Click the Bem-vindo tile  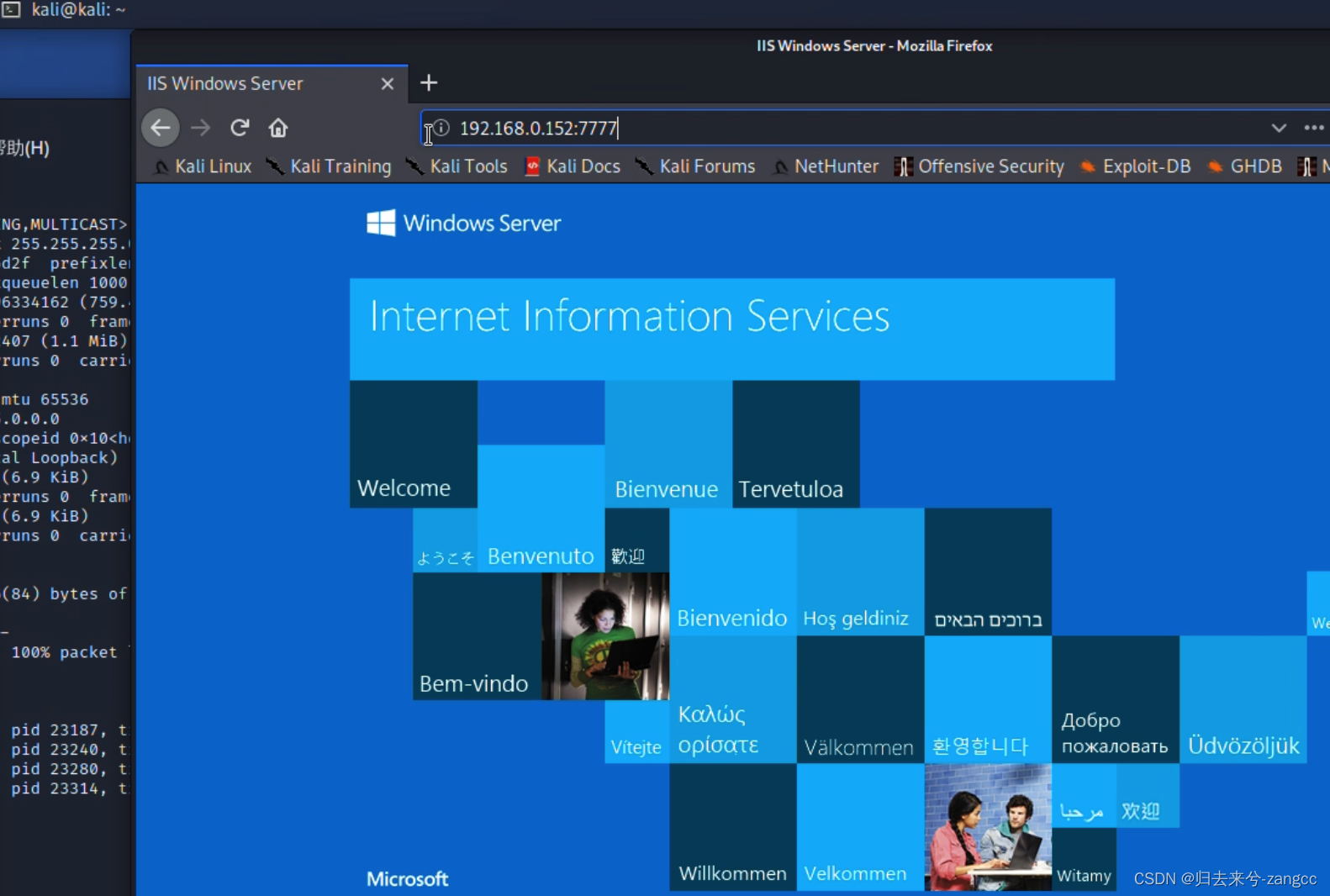(477, 636)
